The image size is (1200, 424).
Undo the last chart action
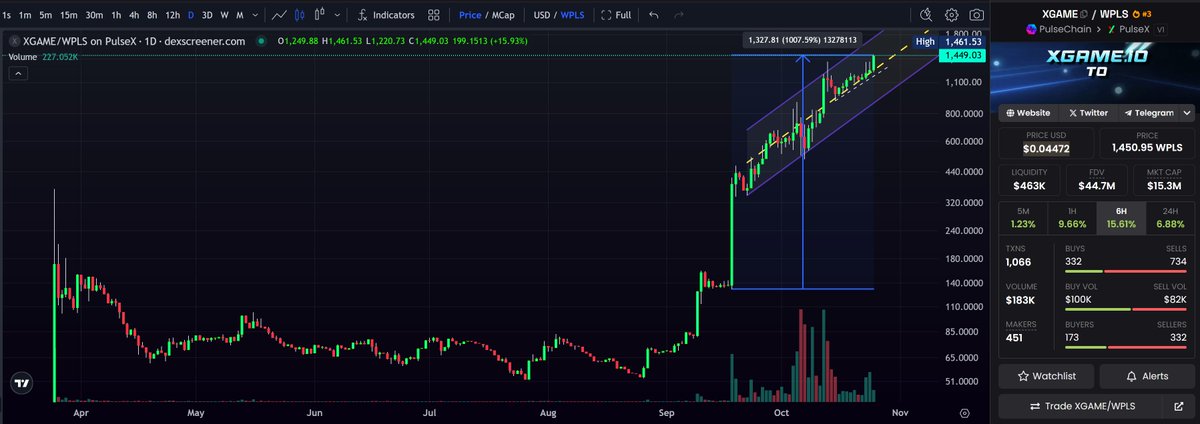pyautogui.click(x=654, y=15)
